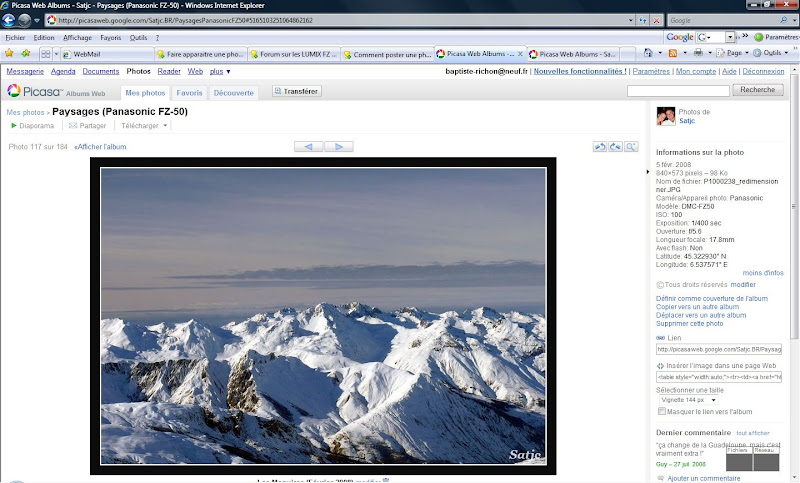Open the Google toolbar search box dropdown
This screenshot has width=800, height=483.
coord(730,37)
